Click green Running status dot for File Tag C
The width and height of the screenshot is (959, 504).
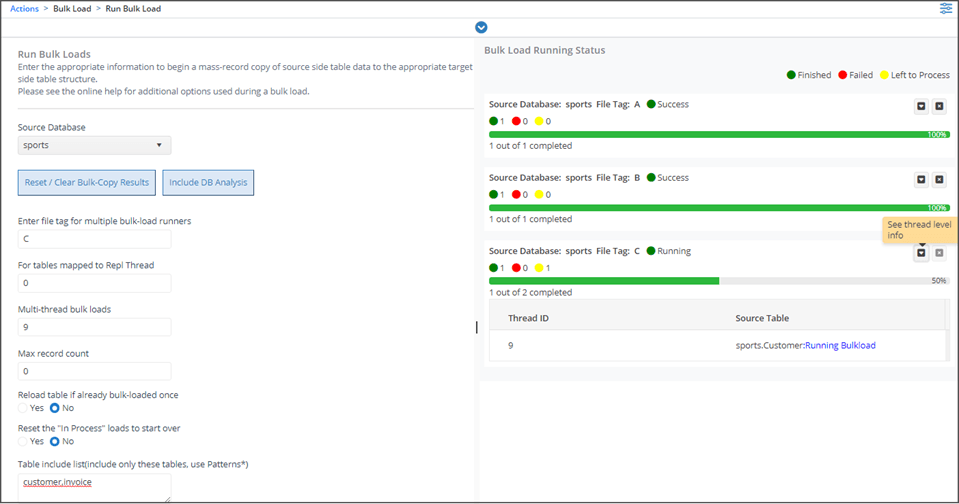(652, 251)
